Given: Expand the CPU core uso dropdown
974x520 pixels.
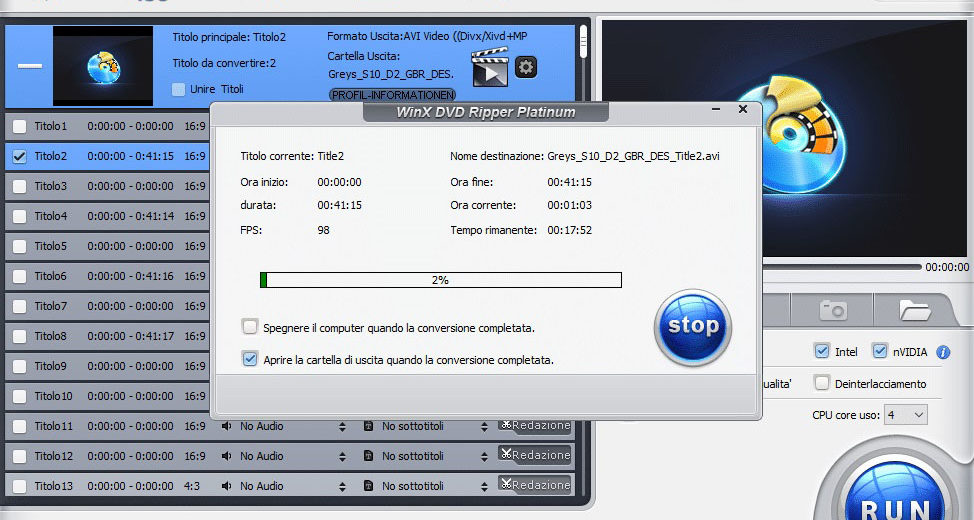Looking at the screenshot, I should point(904,414).
